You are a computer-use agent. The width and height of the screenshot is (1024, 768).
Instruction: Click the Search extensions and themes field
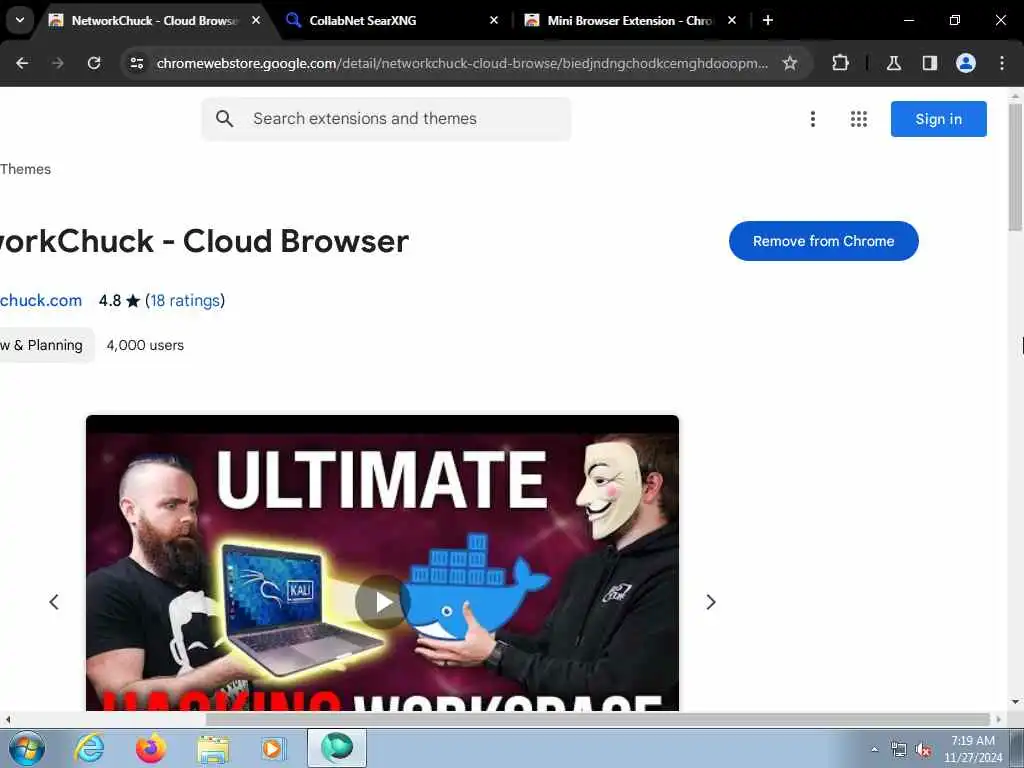(x=386, y=119)
